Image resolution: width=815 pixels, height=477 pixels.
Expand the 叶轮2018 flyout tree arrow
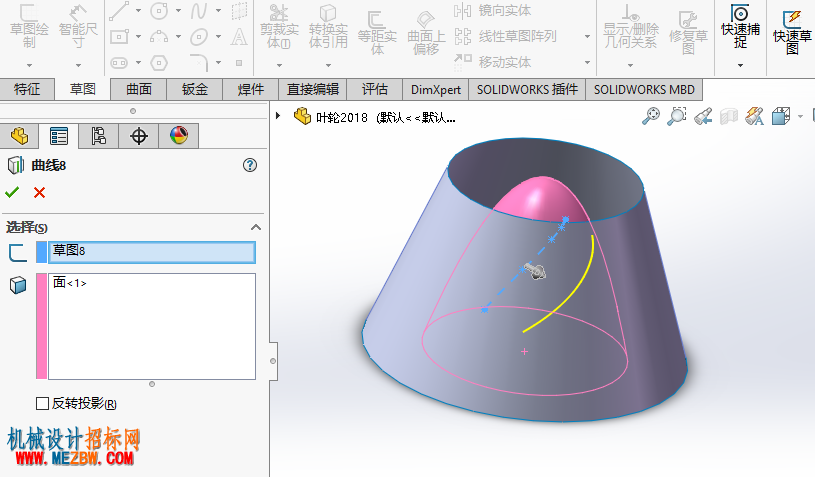278,116
